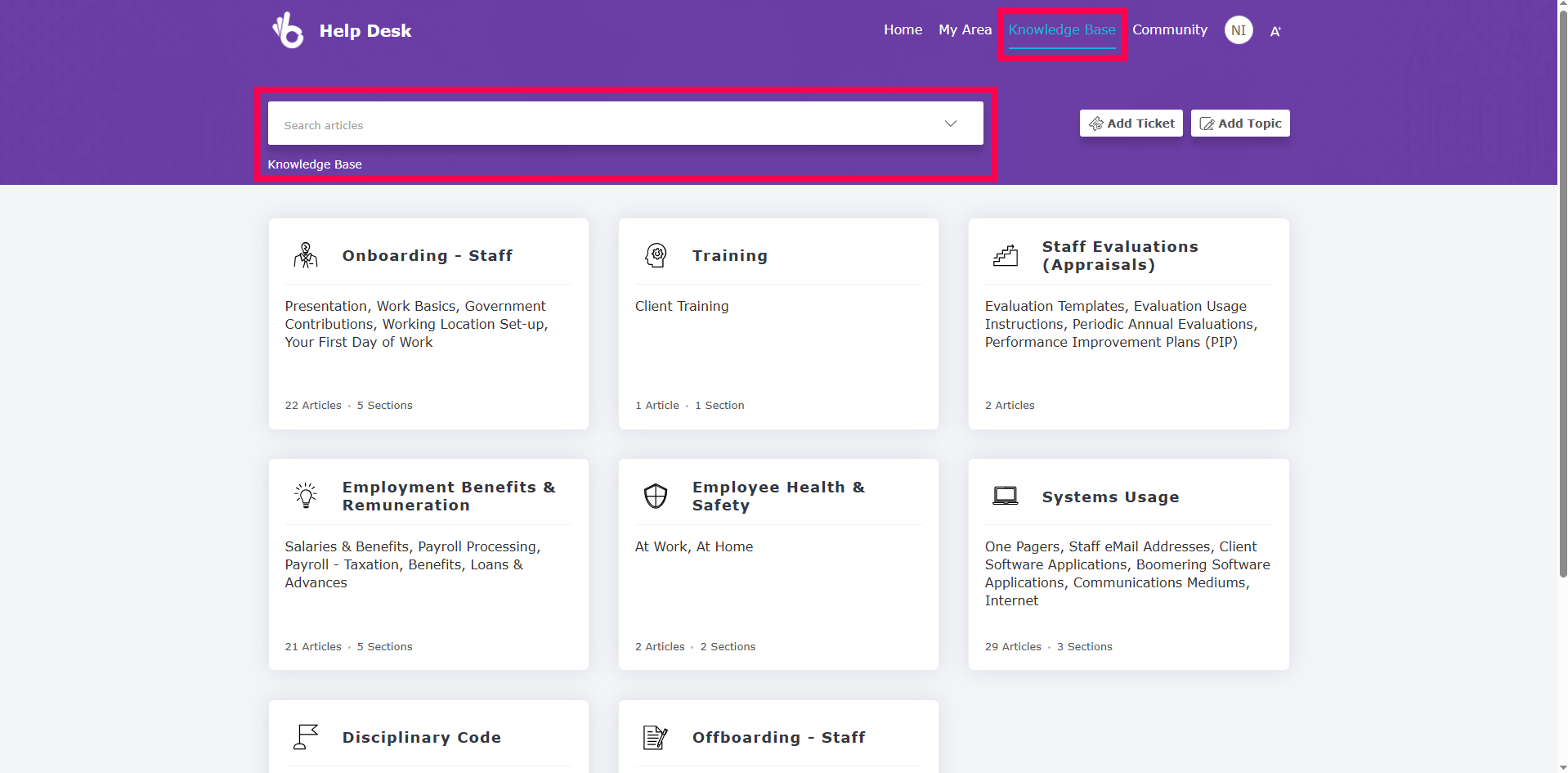Open the NI user avatar menu
The width and height of the screenshot is (1568, 773).
[1239, 30]
